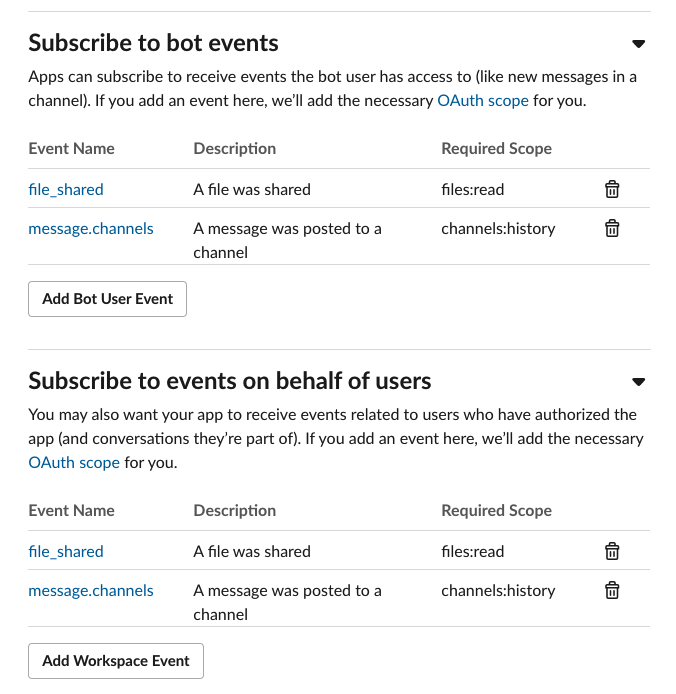Image resolution: width=676 pixels, height=694 pixels.
Task: Collapse the events on behalf of users arrow
Action: (x=638, y=382)
